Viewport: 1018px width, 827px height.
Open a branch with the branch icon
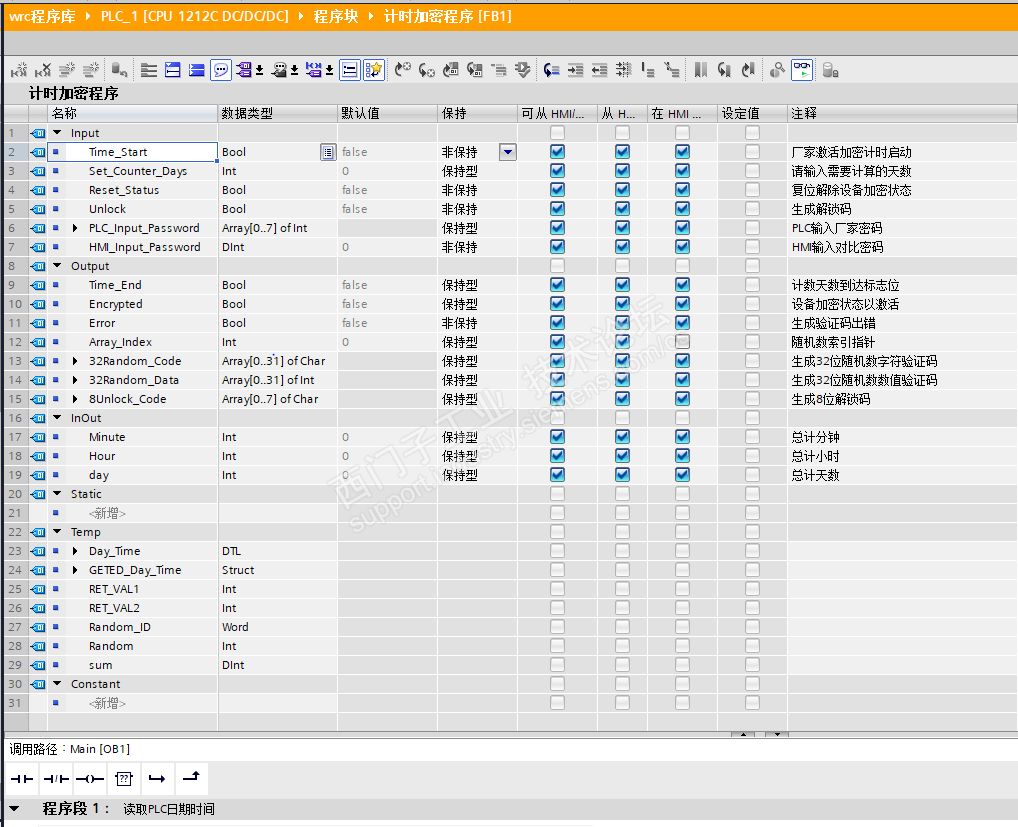point(157,779)
